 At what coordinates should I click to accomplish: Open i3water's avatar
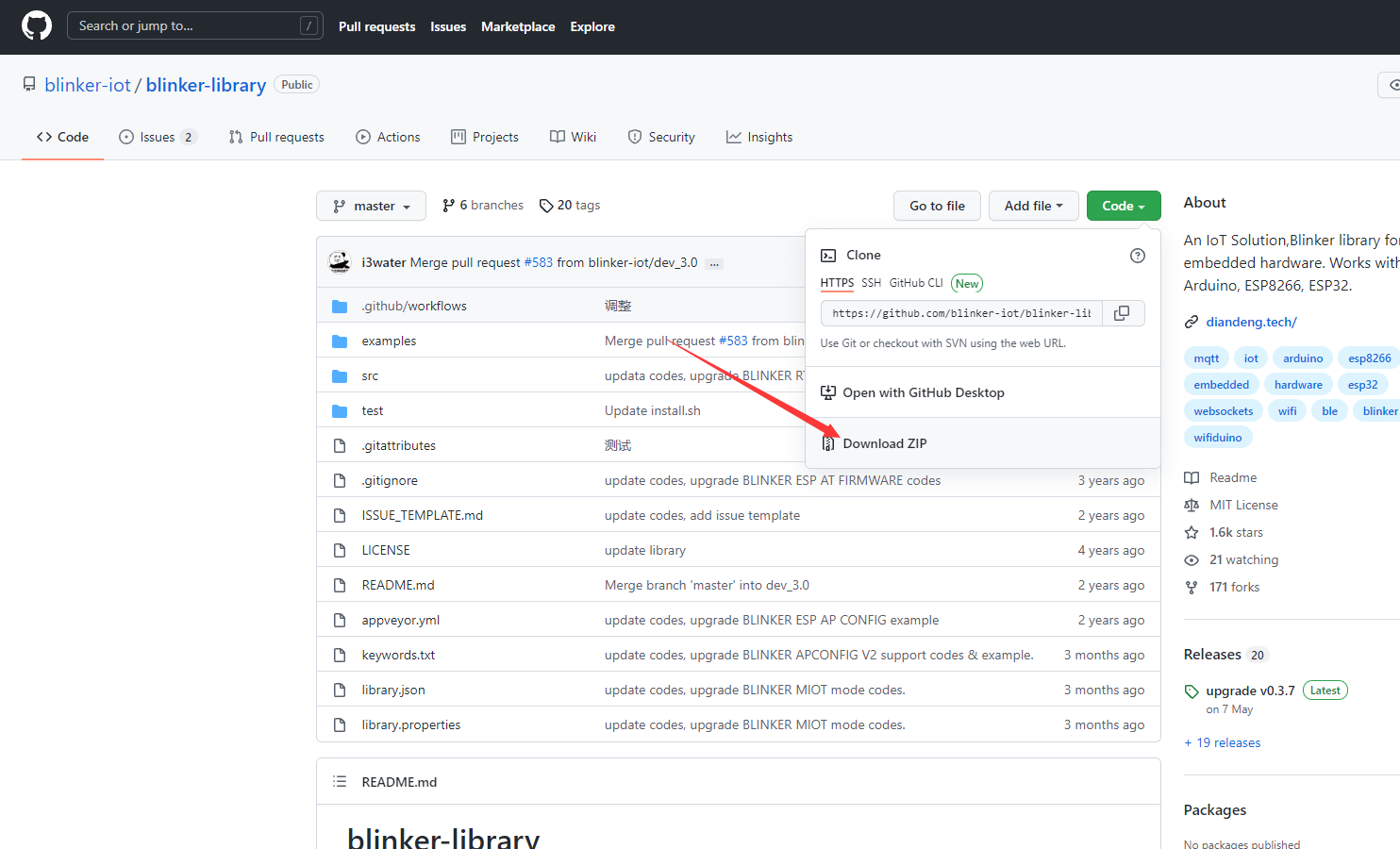pos(340,262)
